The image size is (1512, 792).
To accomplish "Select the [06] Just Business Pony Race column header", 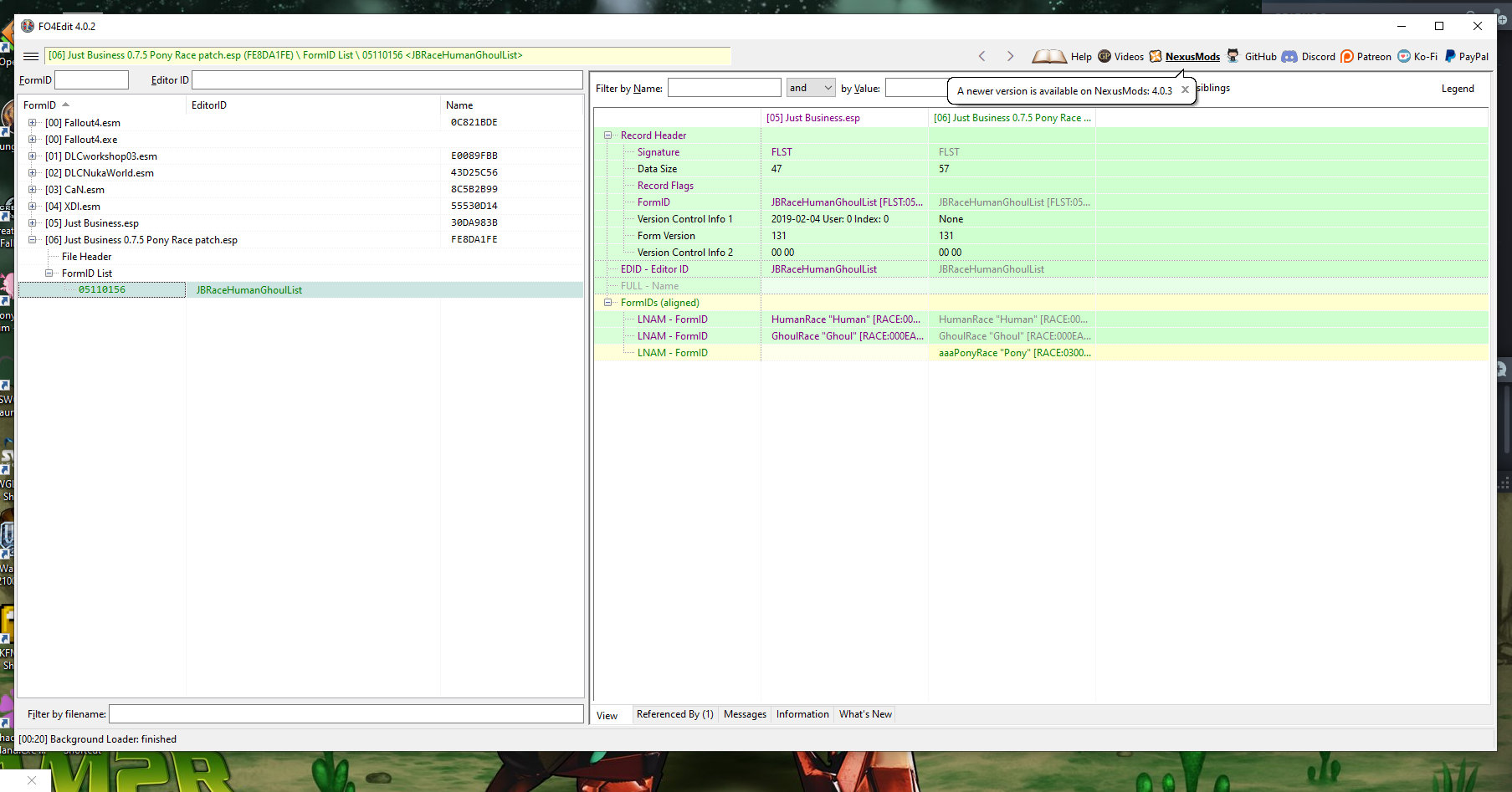I will tap(1012, 118).
